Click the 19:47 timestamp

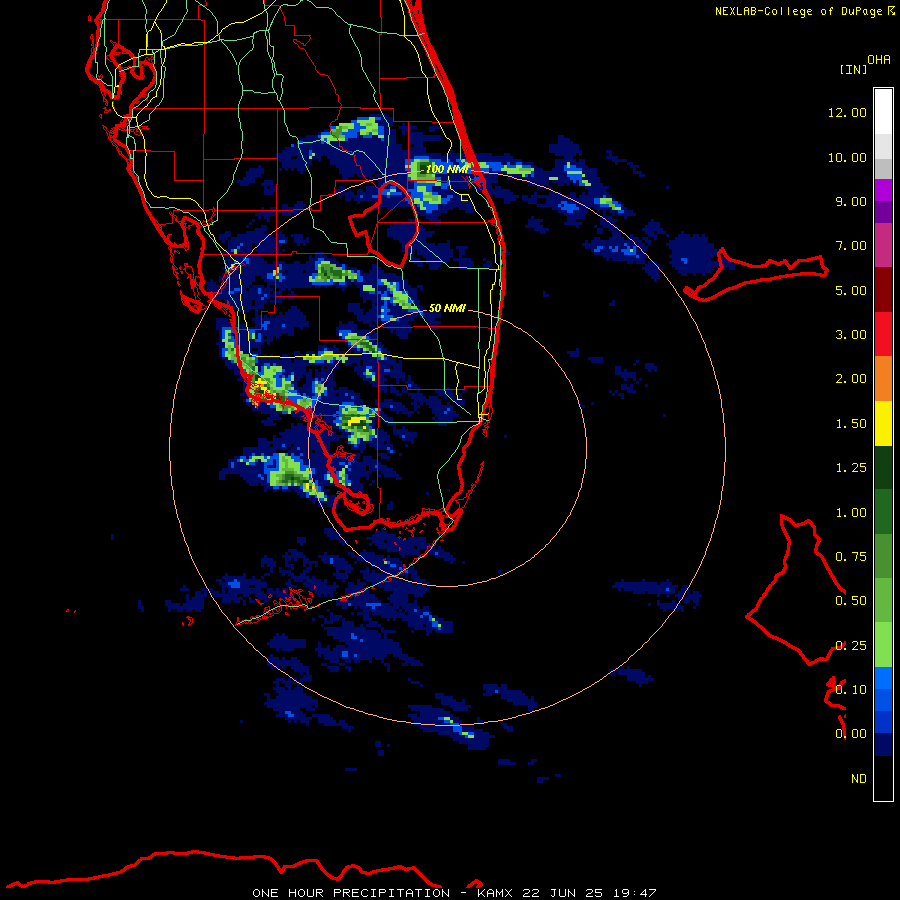(x=634, y=893)
